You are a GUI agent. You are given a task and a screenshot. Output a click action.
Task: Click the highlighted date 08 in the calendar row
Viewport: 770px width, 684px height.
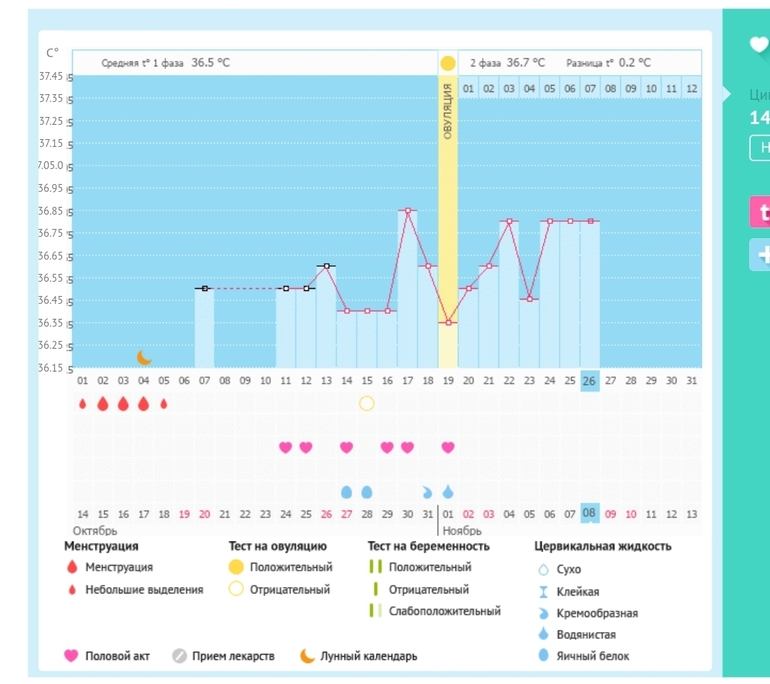tap(590, 513)
